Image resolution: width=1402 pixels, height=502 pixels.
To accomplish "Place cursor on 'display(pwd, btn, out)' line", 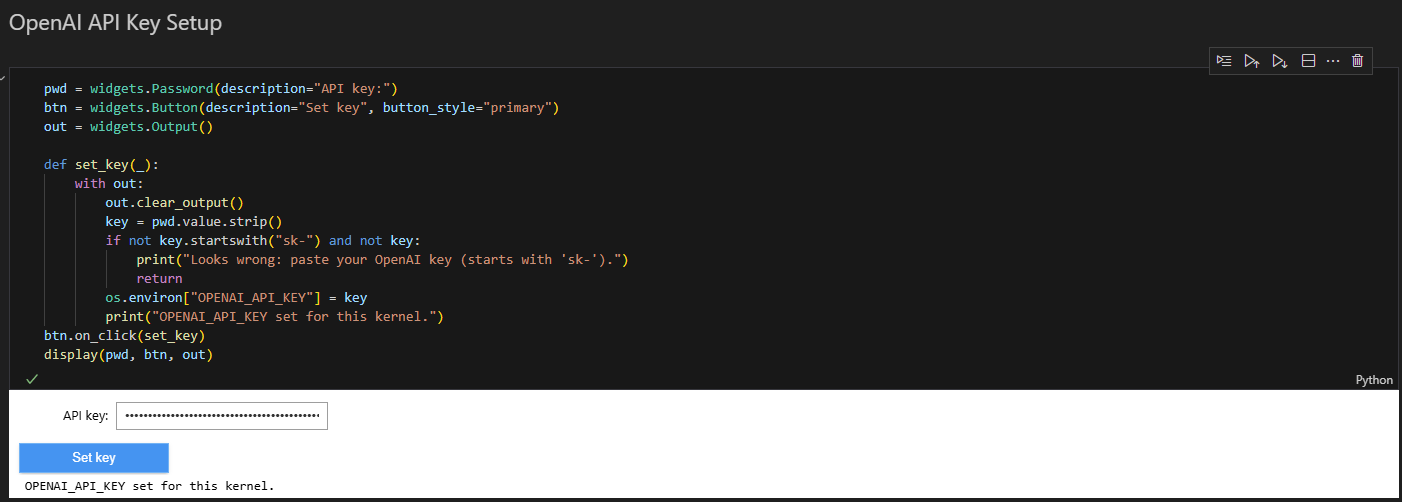I will (x=129, y=354).
